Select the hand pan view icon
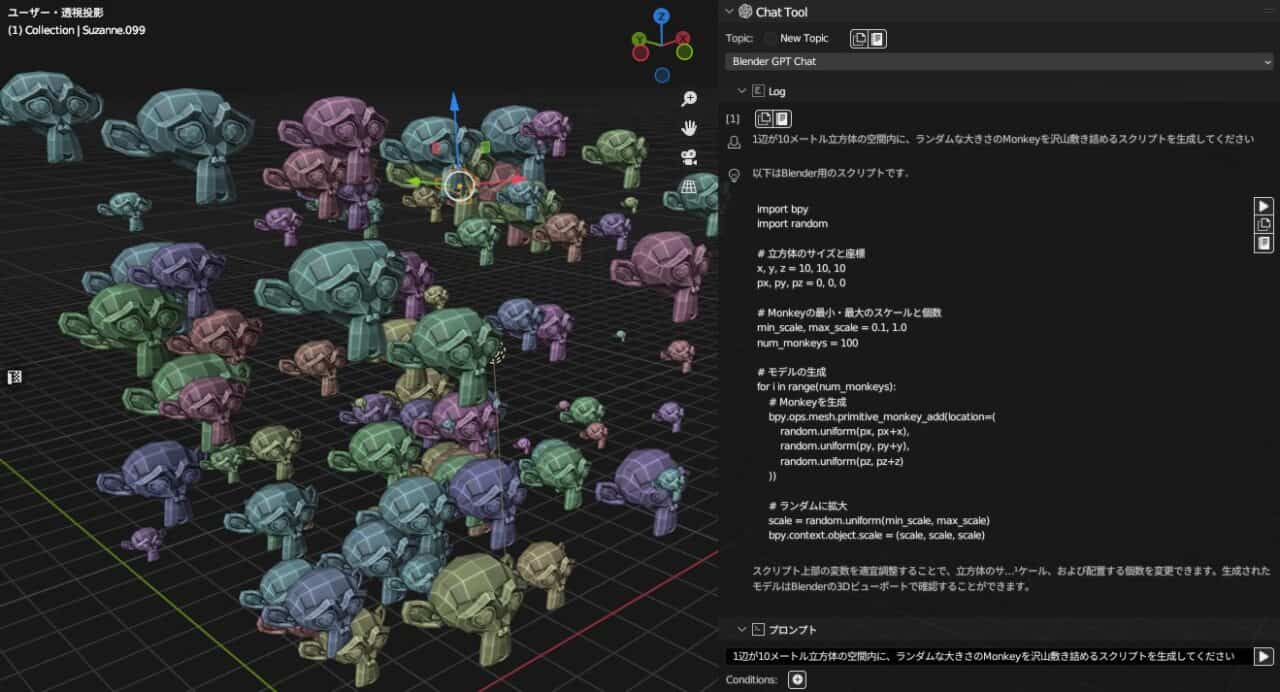This screenshot has width=1280, height=692. [689, 127]
